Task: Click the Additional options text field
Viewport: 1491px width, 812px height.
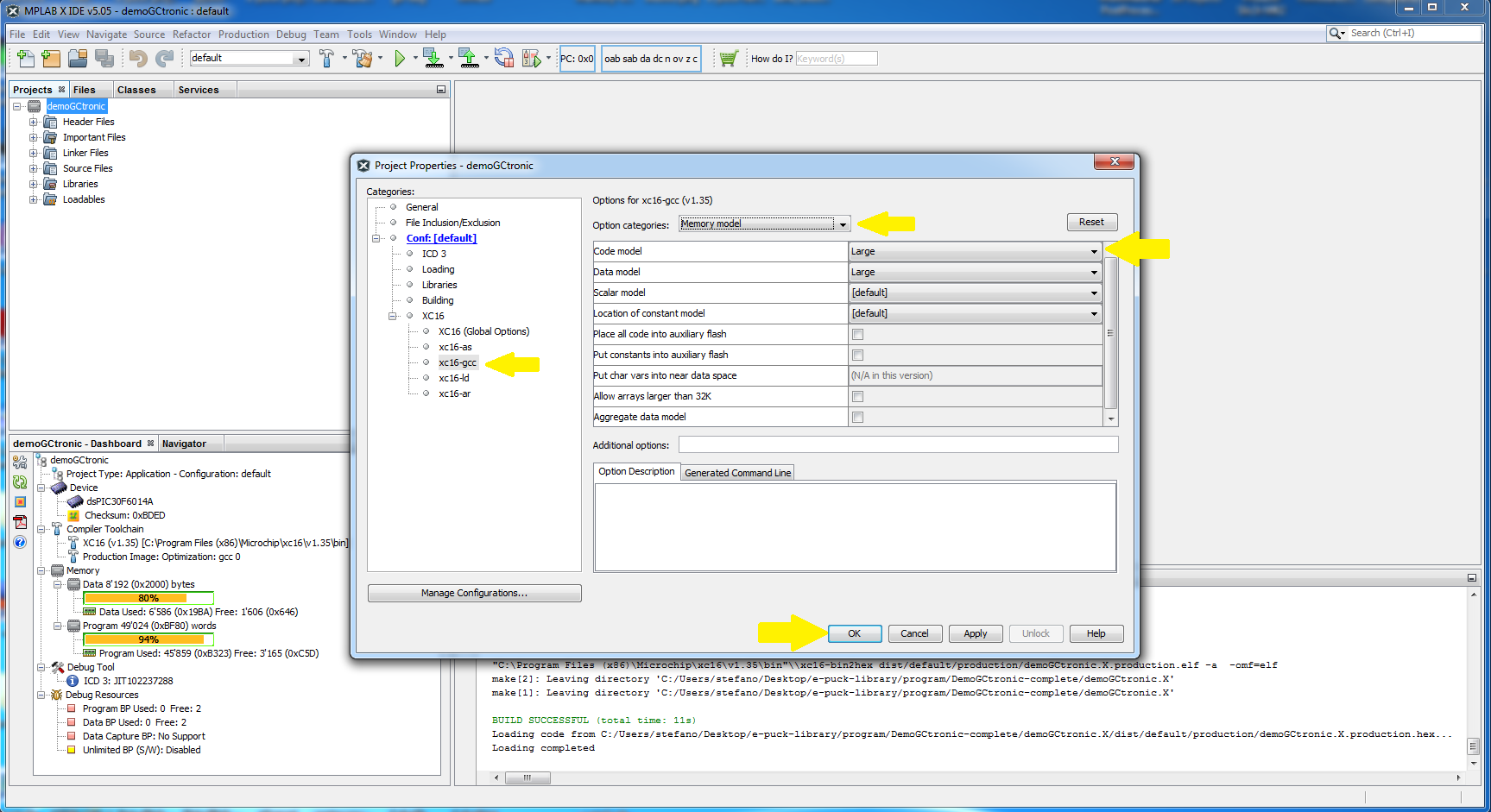Action: click(x=898, y=445)
